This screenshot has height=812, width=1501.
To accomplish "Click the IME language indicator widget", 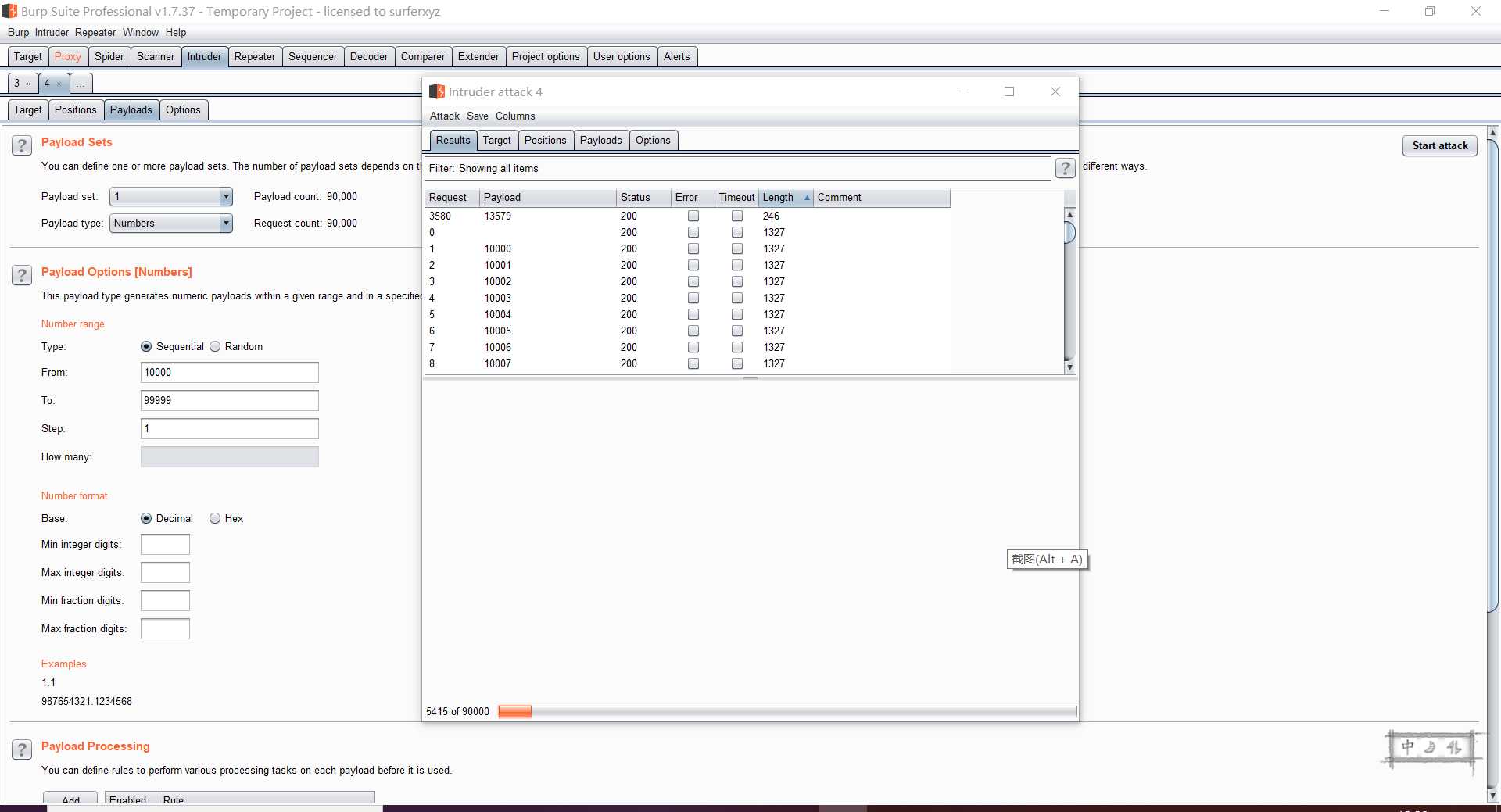I will point(1430,748).
